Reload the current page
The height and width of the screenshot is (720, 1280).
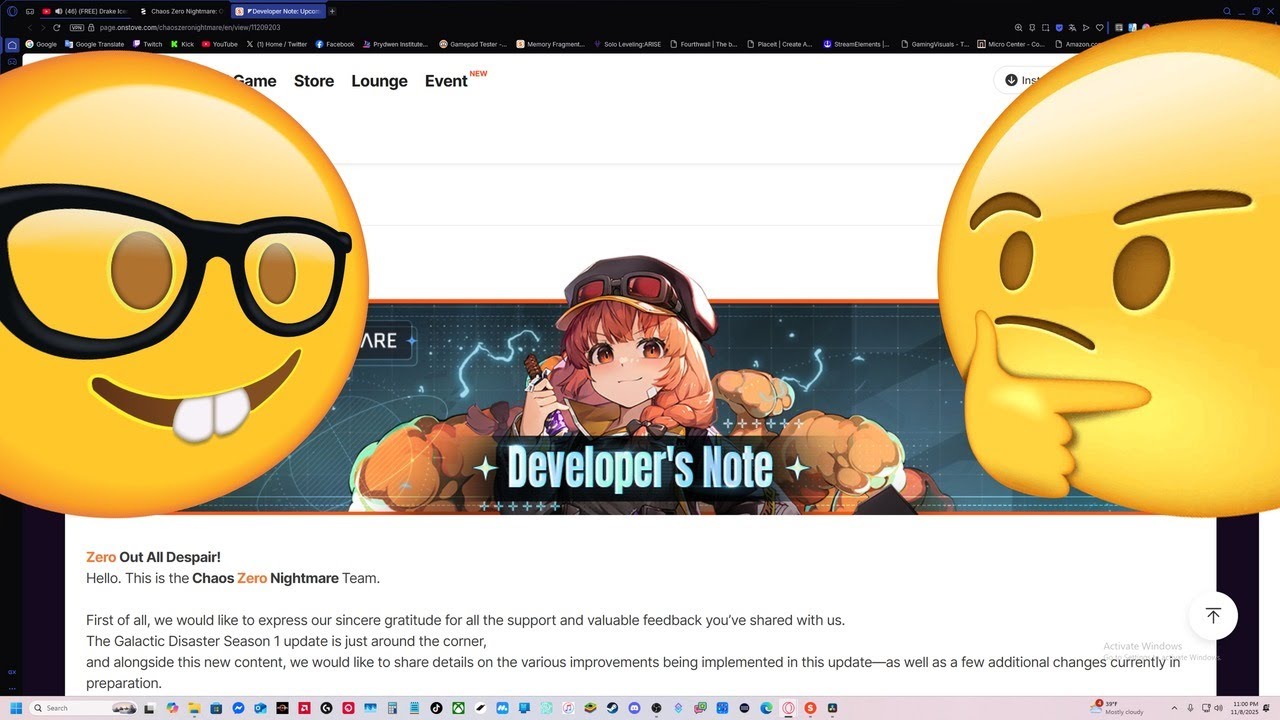tap(57, 27)
